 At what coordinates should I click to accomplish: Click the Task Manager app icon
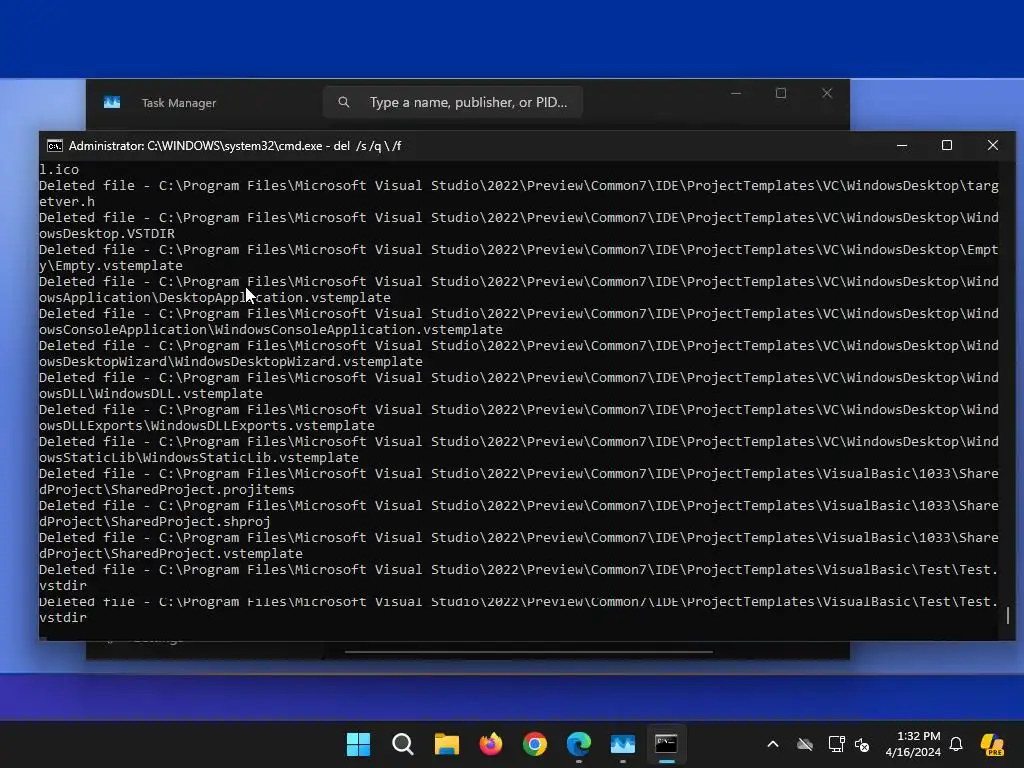(112, 102)
